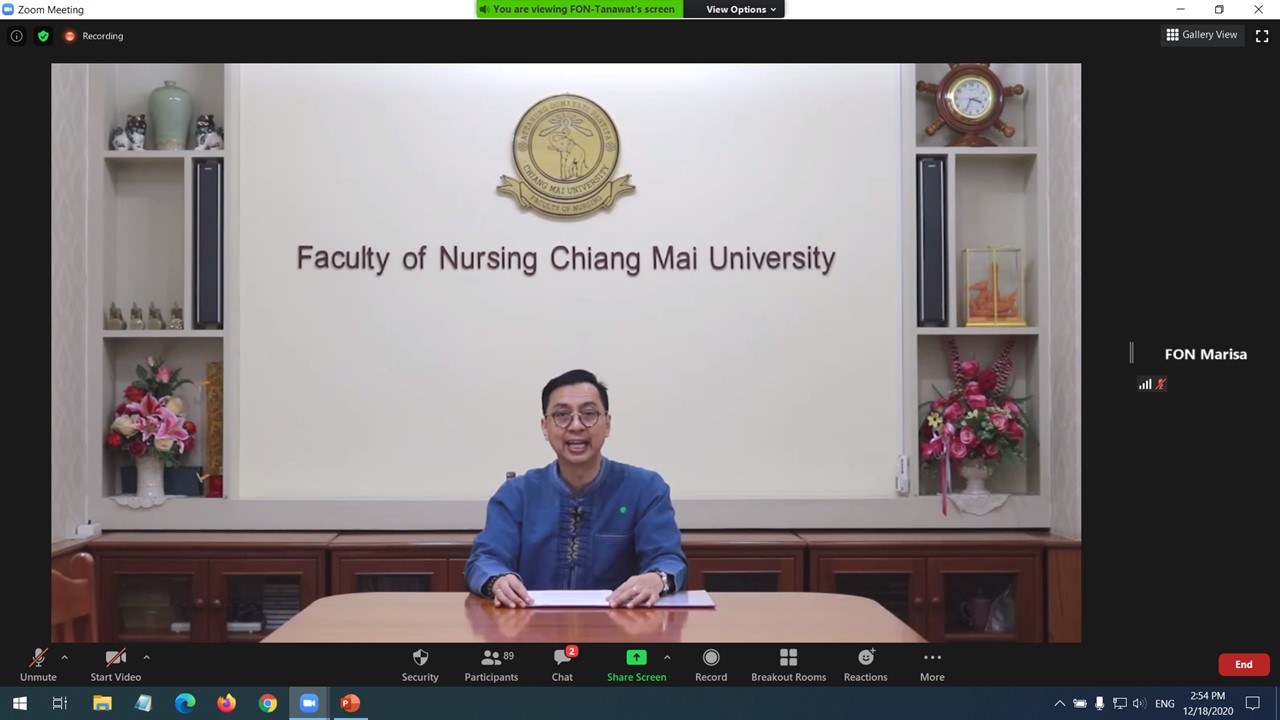The height and width of the screenshot is (720, 1280).
Task: Click the shared screen video area
Action: pyautogui.click(x=566, y=352)
